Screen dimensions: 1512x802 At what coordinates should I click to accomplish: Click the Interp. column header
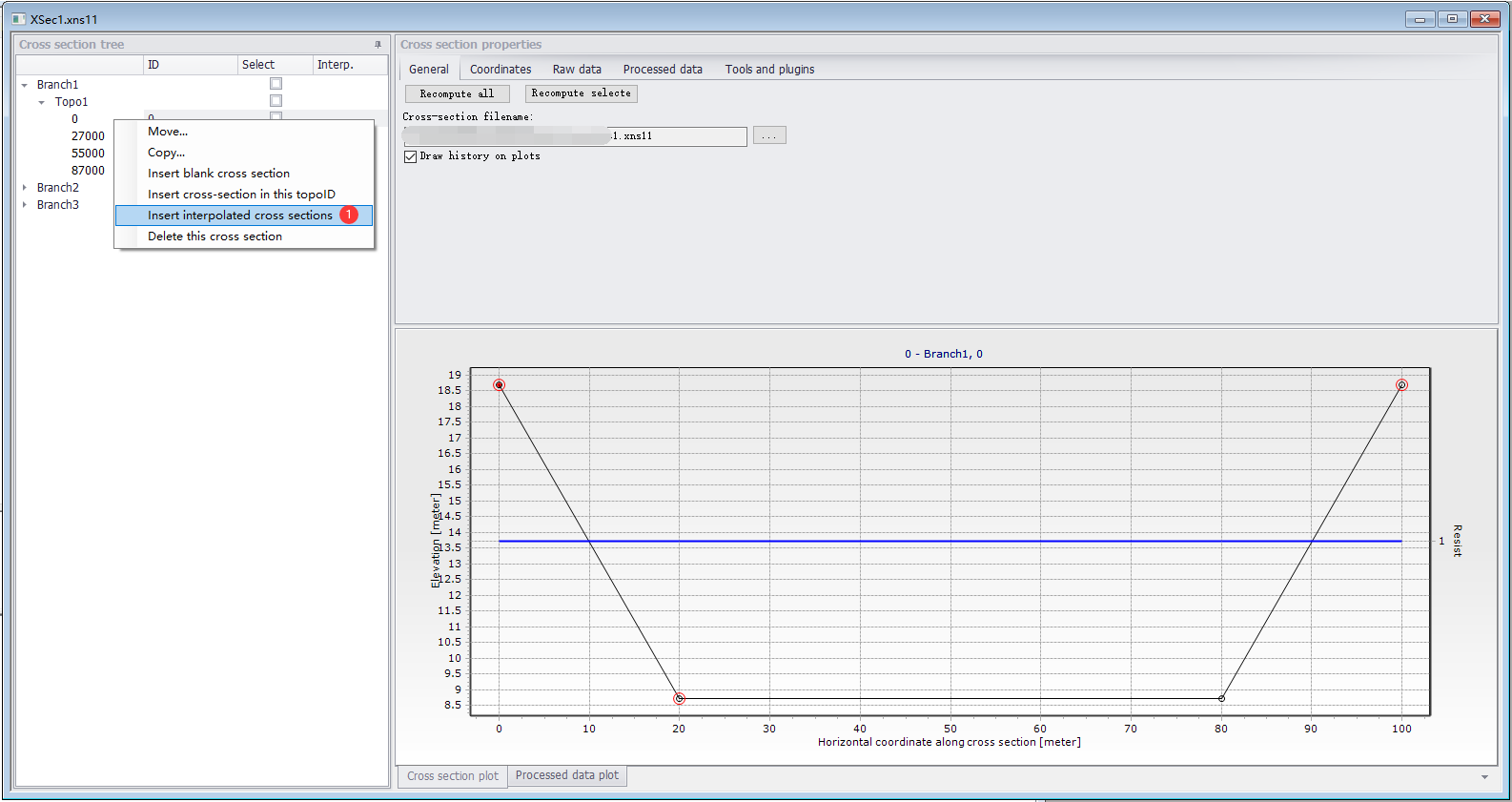[350, 65]
